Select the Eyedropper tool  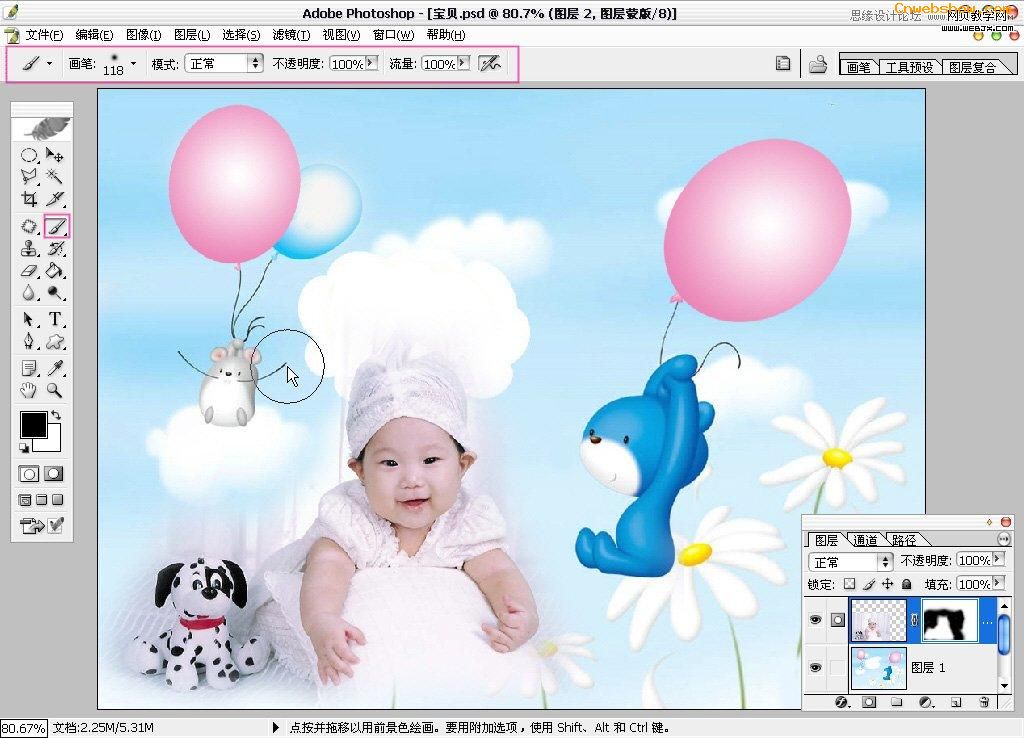point(55,368)
